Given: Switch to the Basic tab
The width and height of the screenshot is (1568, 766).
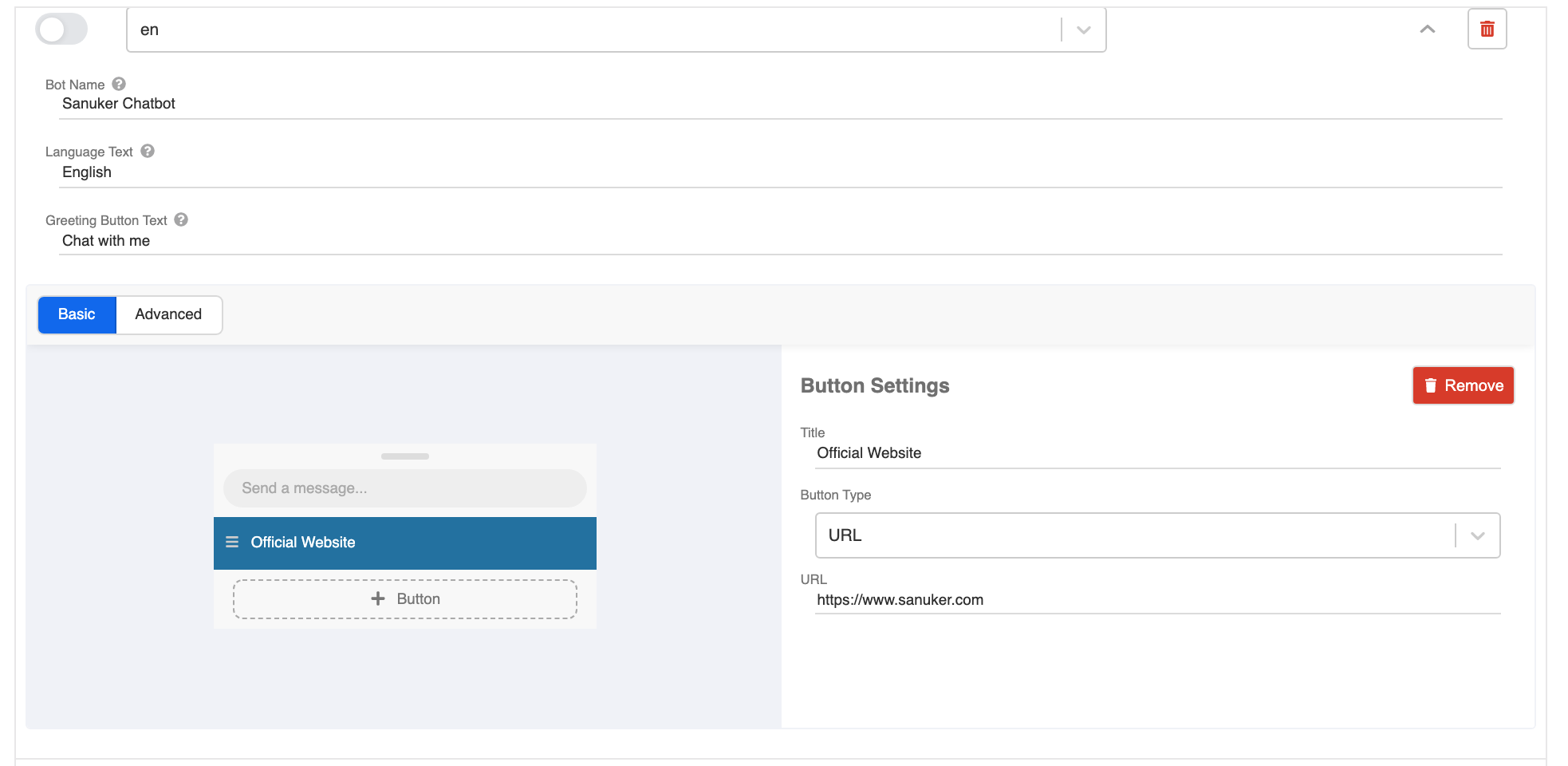Looking at the screenshot, I should click(77, 314).
